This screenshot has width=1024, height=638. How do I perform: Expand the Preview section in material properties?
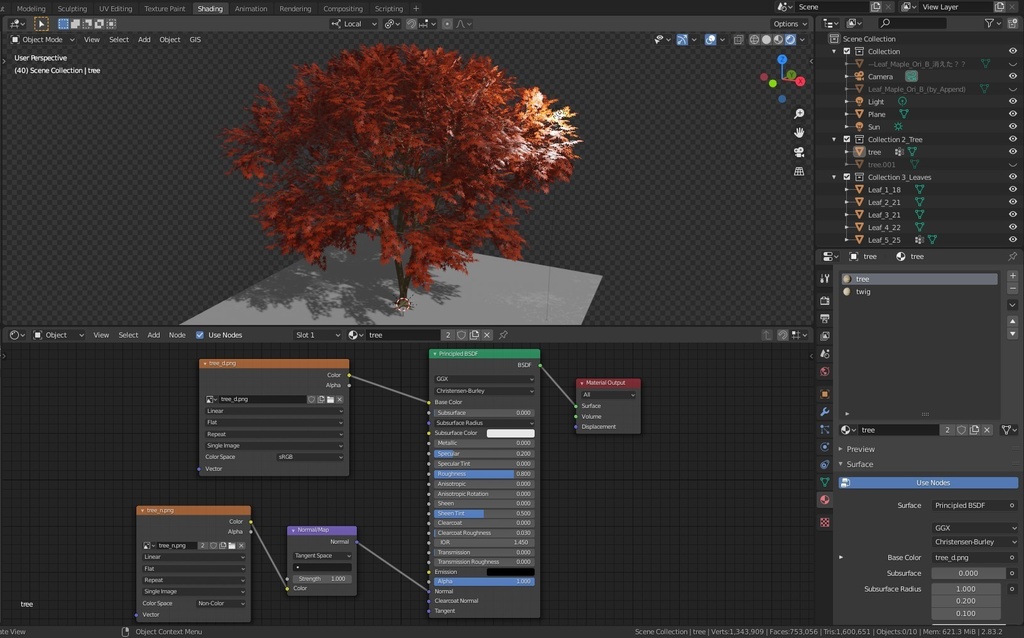point(862,449)
